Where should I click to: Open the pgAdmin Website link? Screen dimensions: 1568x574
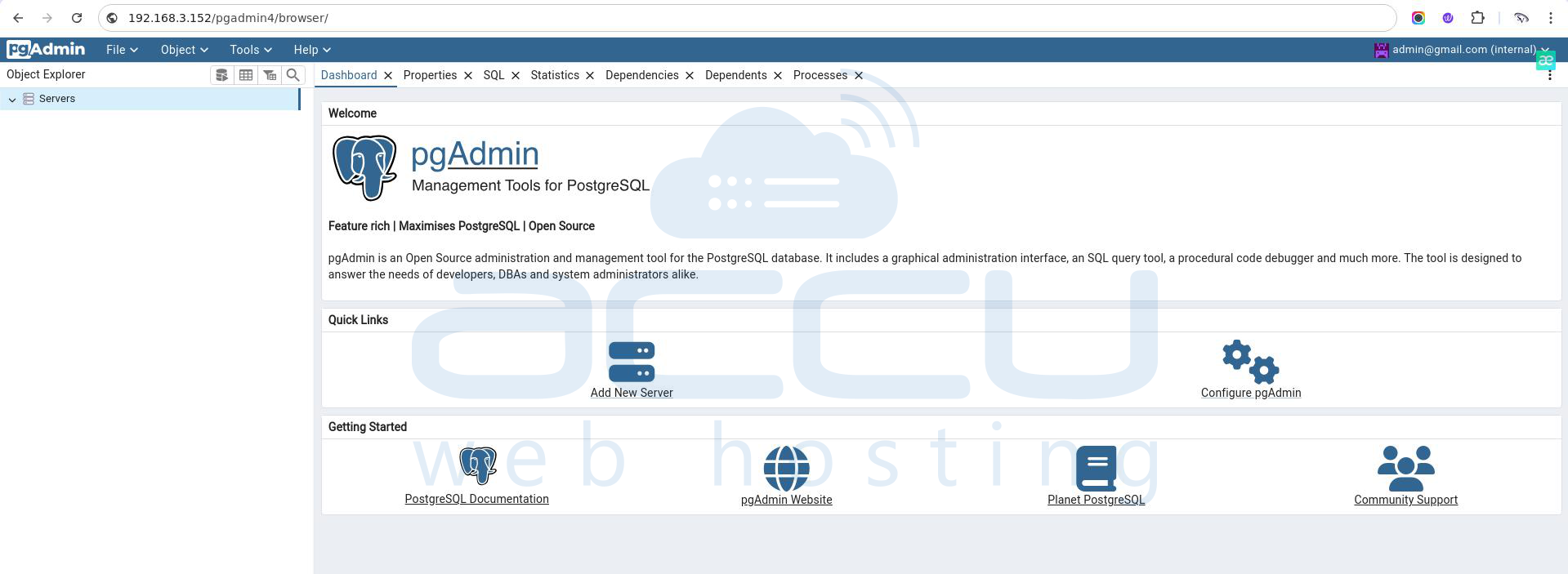tap(786, 500)
